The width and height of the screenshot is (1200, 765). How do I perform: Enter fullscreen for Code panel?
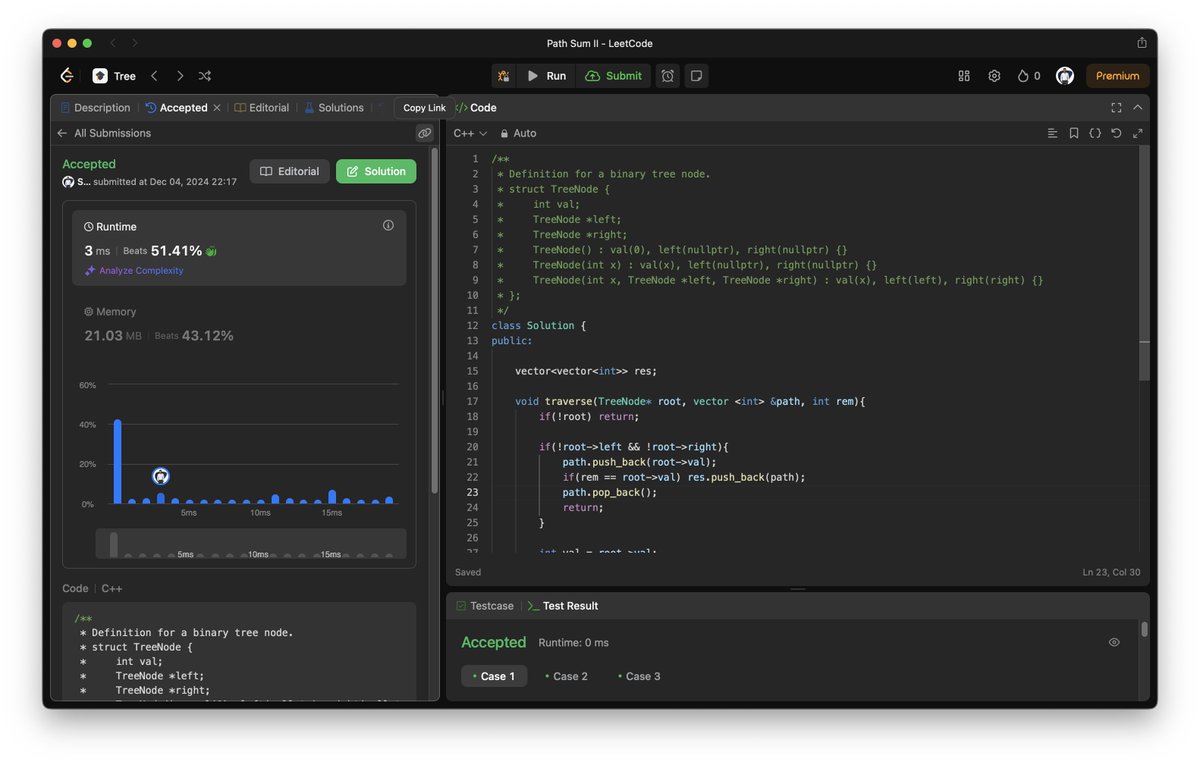tap(1116, 108)
